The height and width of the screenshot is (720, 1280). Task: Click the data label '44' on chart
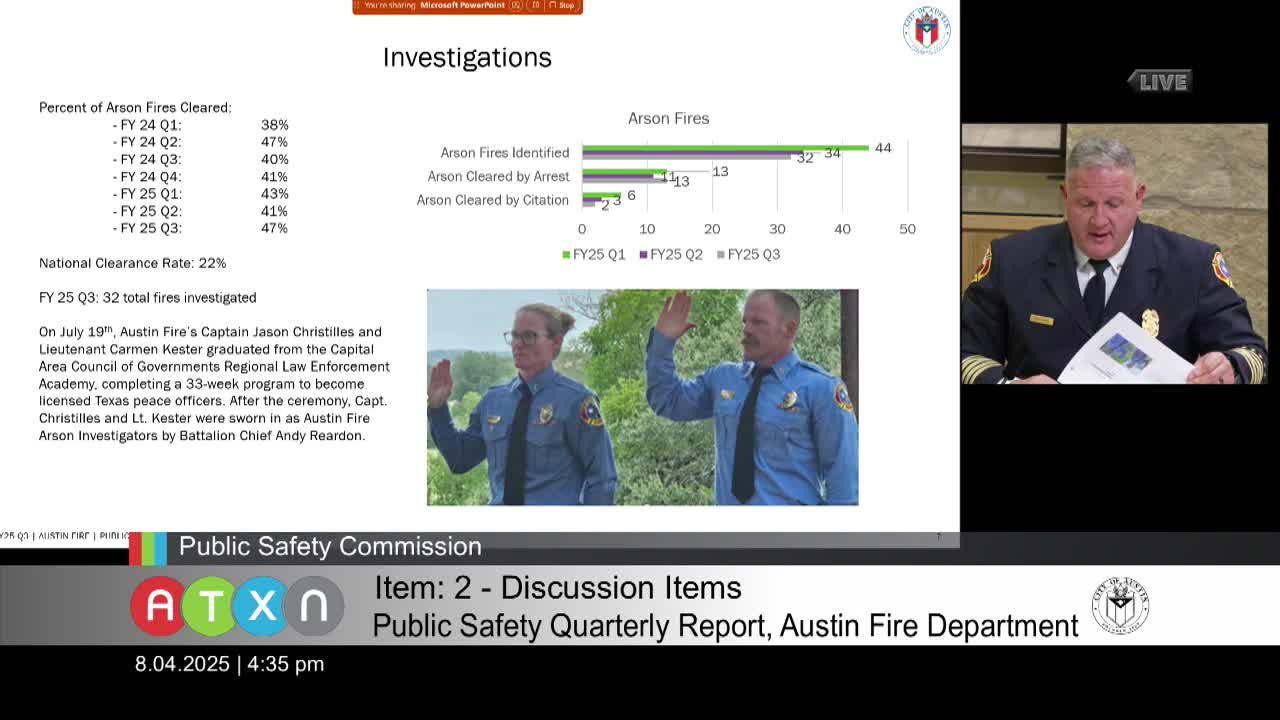click(883, 148)
